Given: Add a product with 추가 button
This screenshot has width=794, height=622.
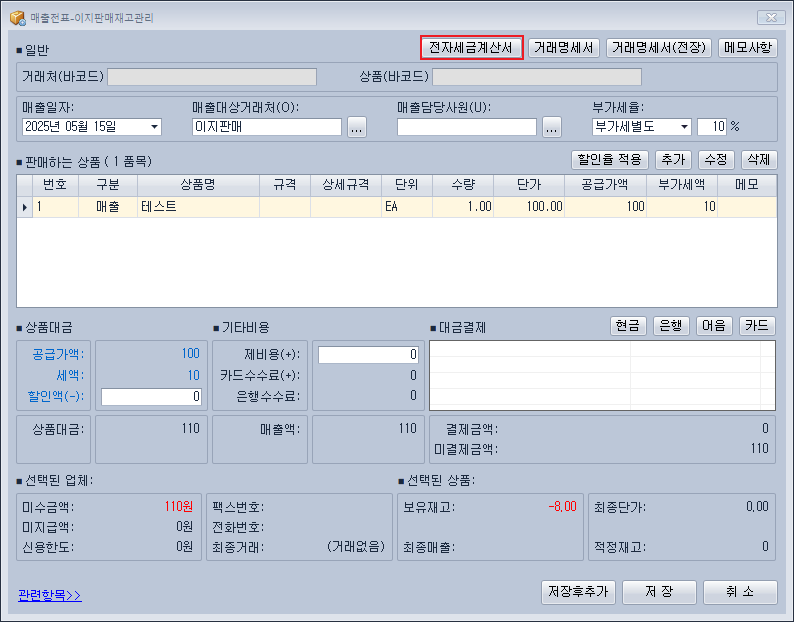Looking at the screenshot, I should click(673, 160).
